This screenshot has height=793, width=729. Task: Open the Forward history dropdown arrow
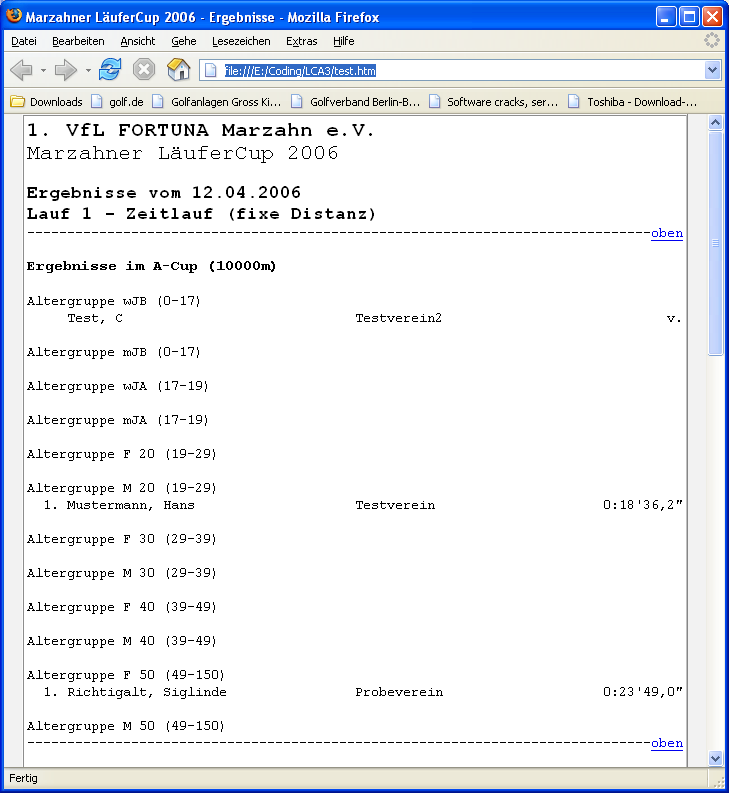(x=88, y=70)
